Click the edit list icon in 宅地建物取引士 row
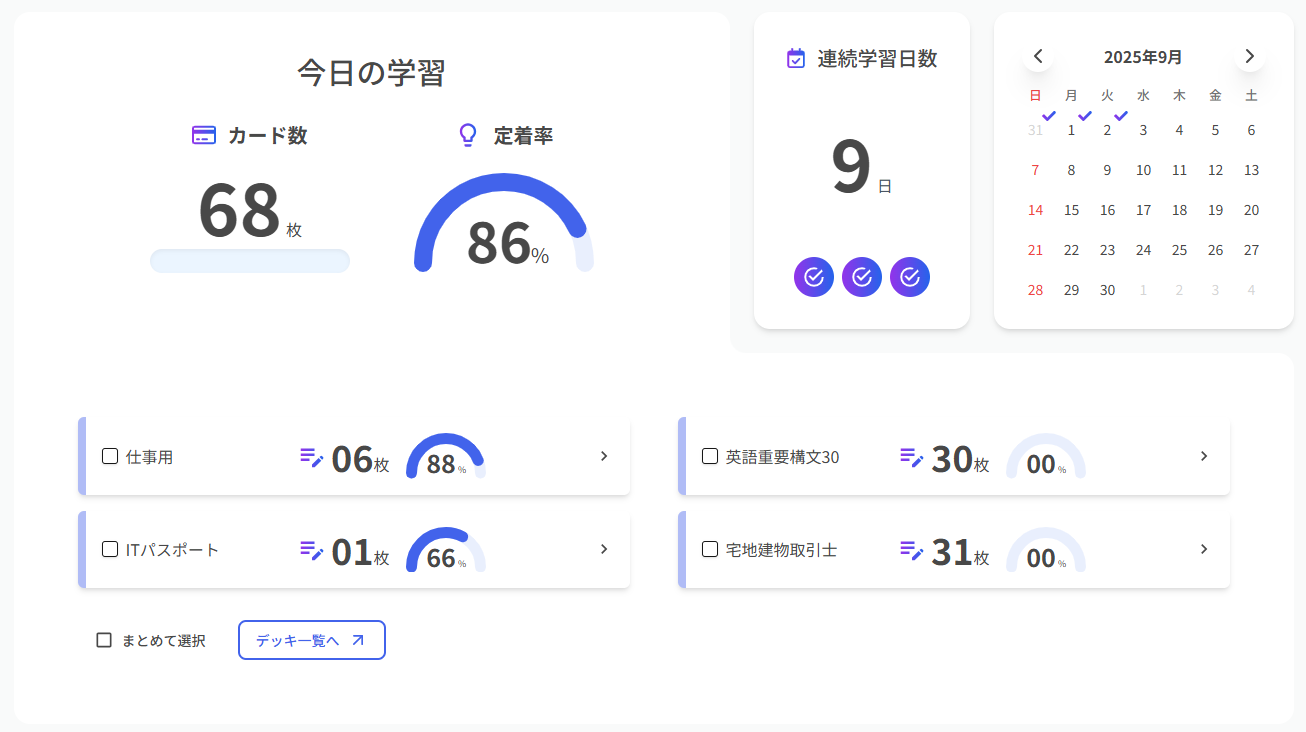 pos(912,550)
